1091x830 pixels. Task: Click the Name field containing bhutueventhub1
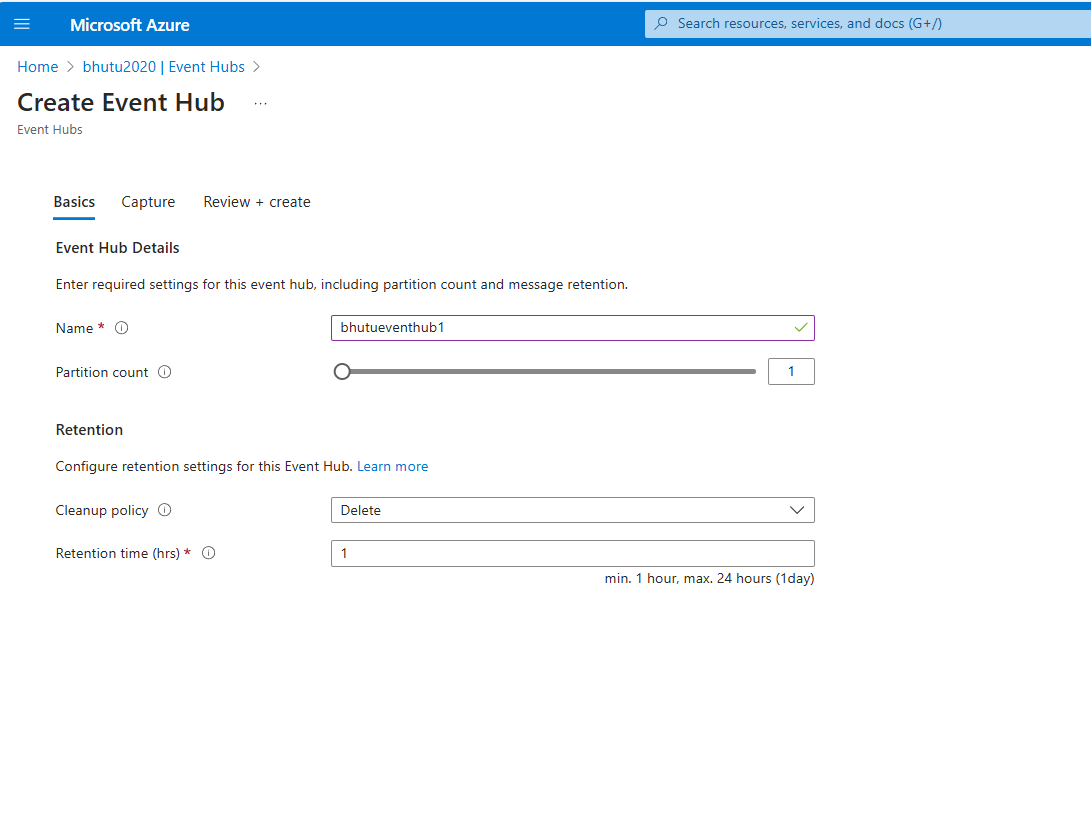tap(573, 328)
